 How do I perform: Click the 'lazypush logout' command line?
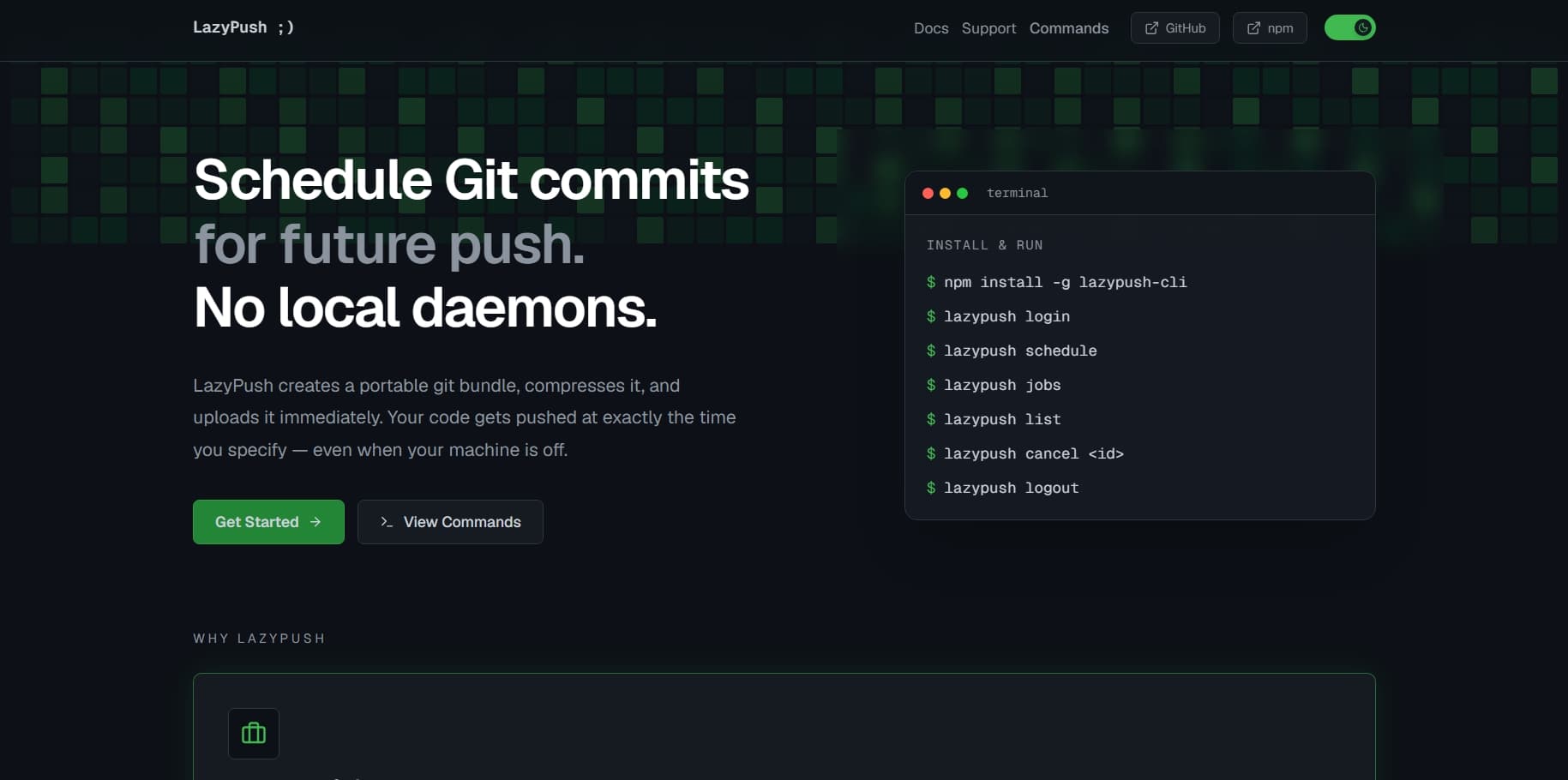(x=1003, y=488)
